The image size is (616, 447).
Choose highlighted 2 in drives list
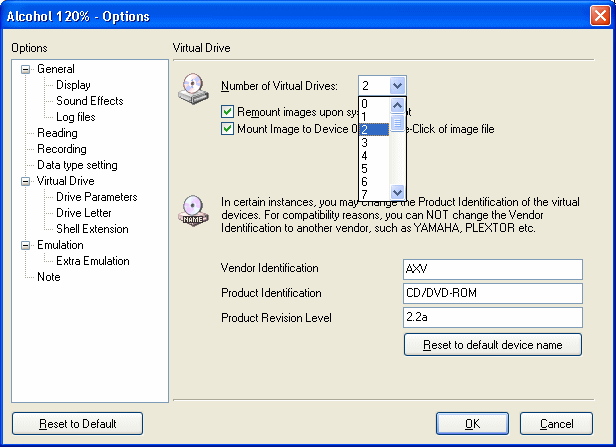coord(374,129)
